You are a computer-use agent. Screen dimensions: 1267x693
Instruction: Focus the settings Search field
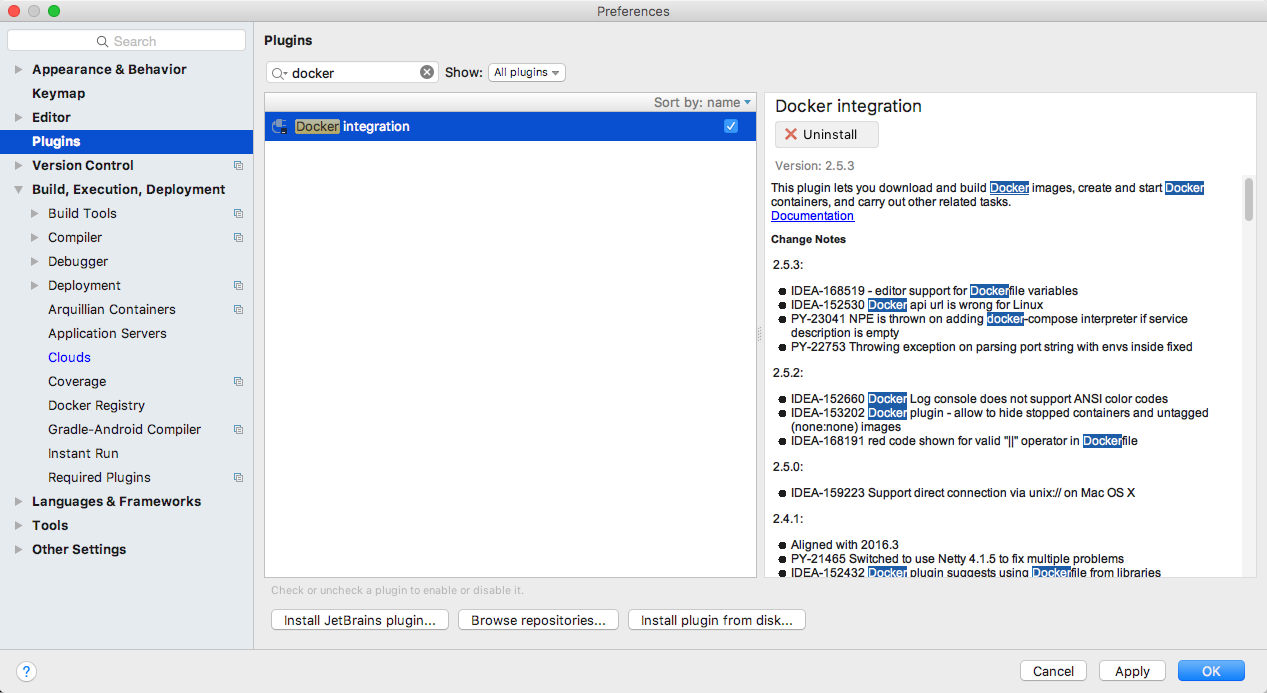(x=126, y=41)
